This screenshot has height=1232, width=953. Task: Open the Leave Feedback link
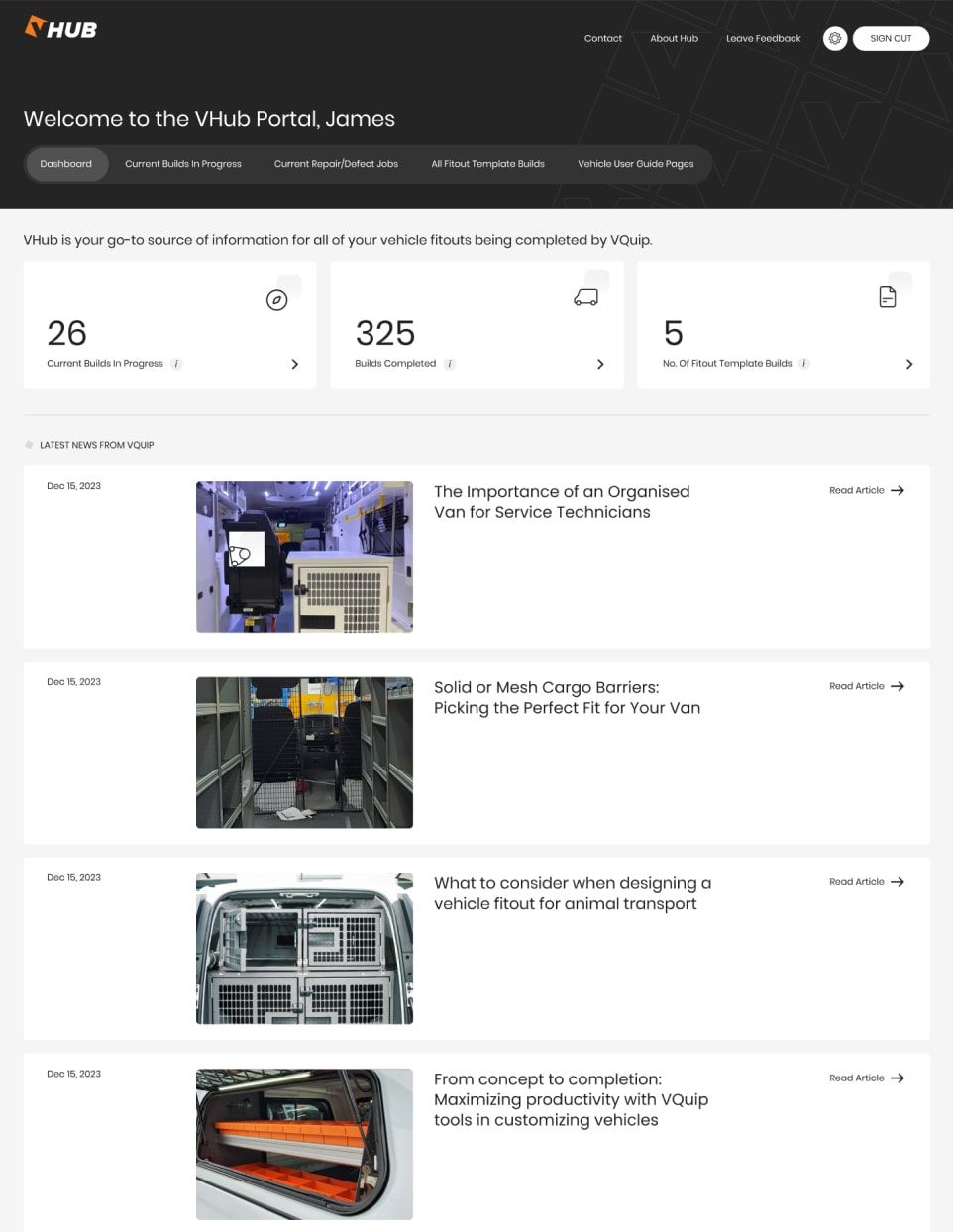coord(763,38)
